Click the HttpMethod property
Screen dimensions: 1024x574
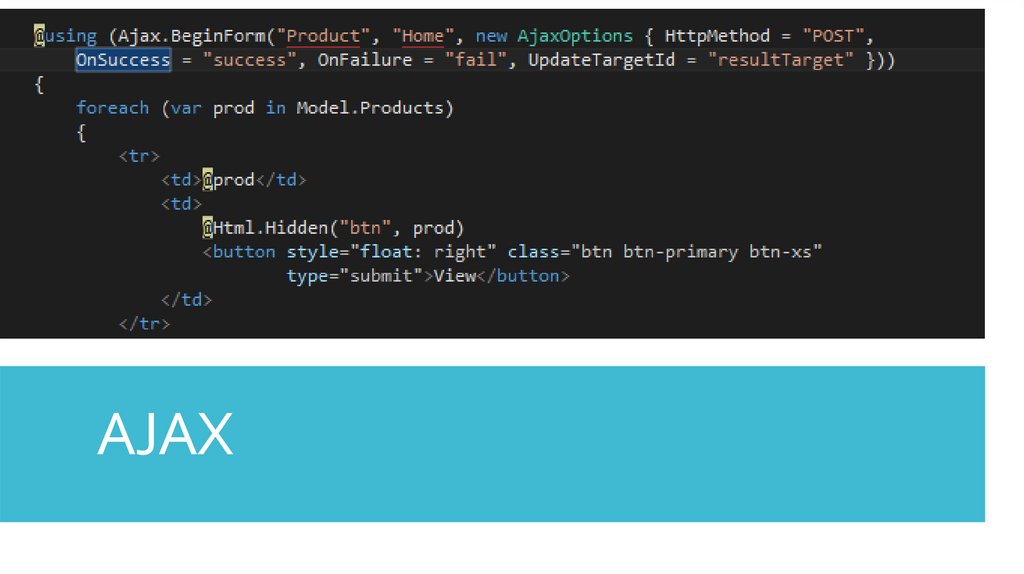(717, 36)
